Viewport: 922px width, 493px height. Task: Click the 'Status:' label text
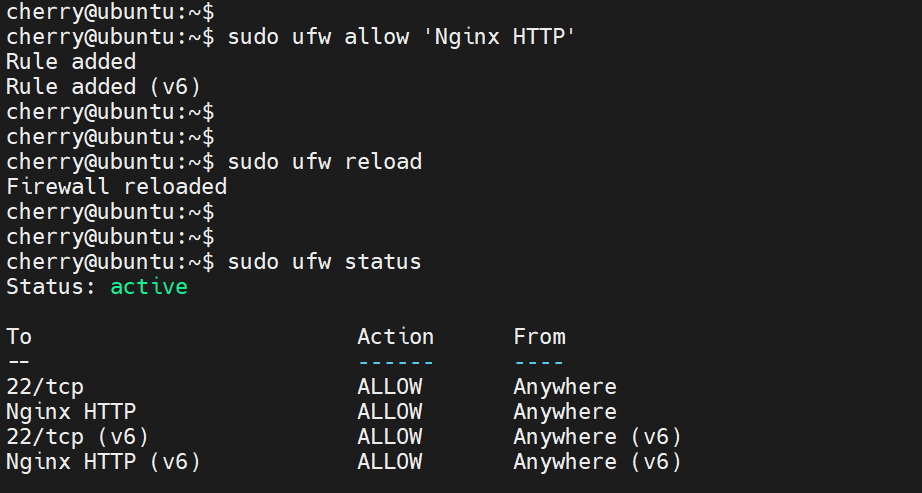click(51, 287)
